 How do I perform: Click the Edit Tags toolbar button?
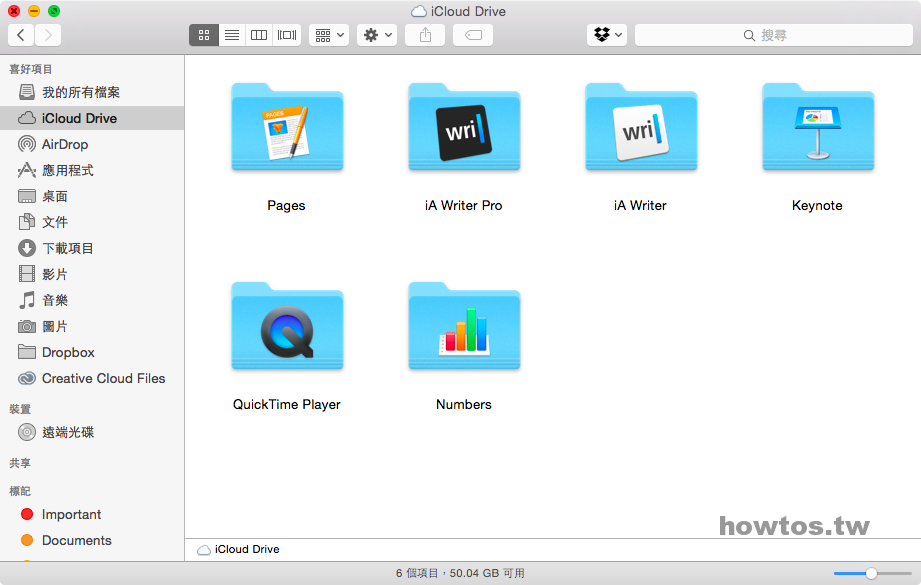coord(473,35)
